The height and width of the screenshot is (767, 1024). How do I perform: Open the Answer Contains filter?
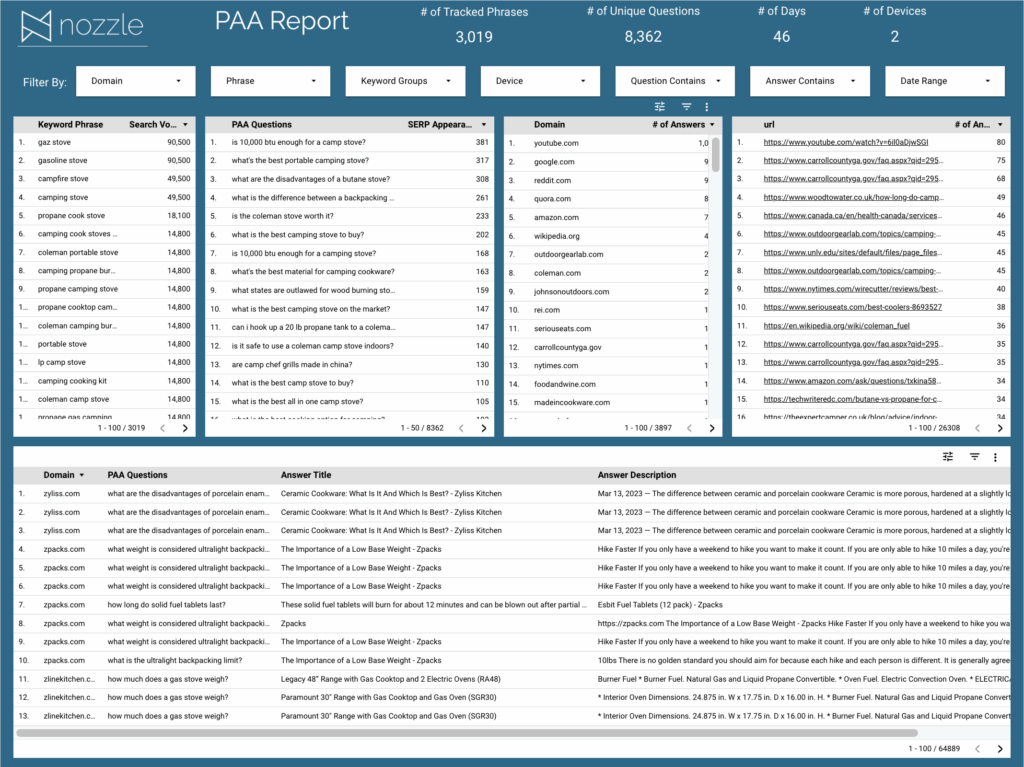[x=810, y=81]
